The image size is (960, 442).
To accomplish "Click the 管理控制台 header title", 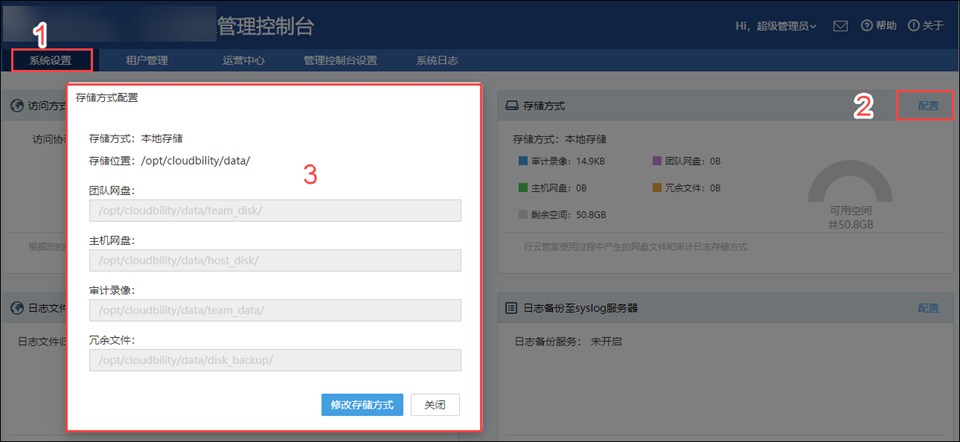I will click(x=266, y=26).
